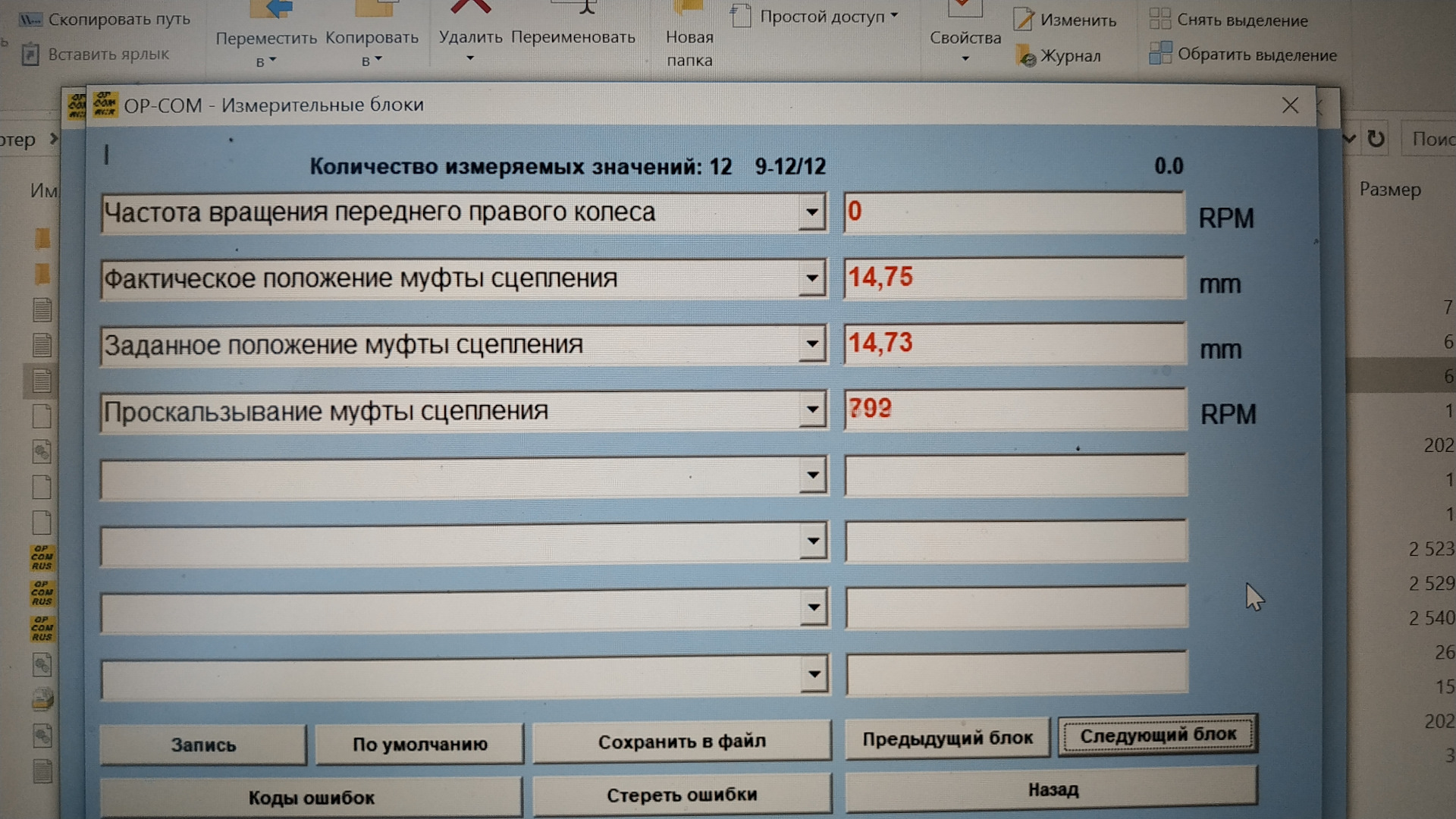Close the OP-COM measuring blocks window
The width and height of the screenshot is (1456, 819).
(x=1290, y=105)
